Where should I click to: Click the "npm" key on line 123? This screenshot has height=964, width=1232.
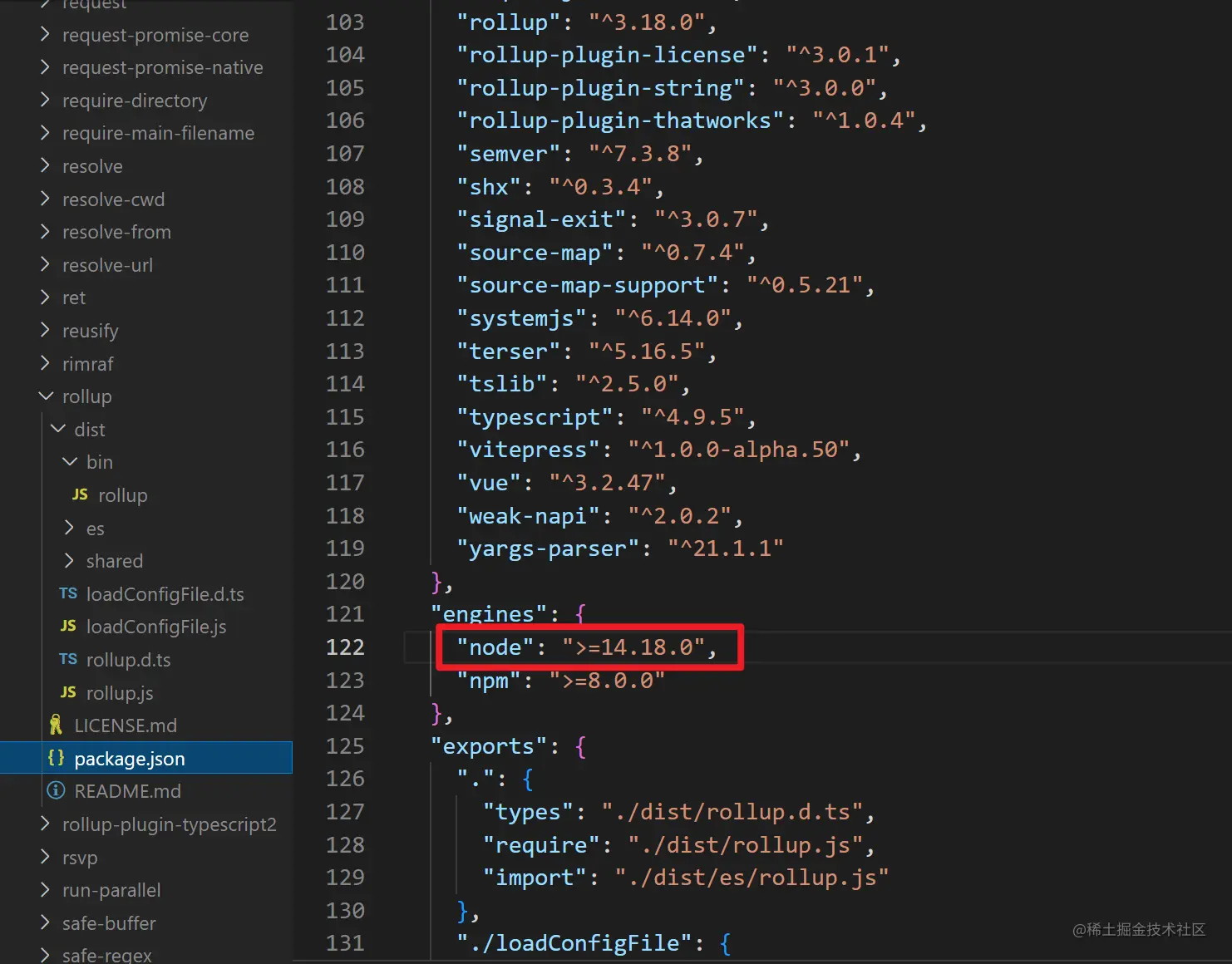(x=489, y=680)
